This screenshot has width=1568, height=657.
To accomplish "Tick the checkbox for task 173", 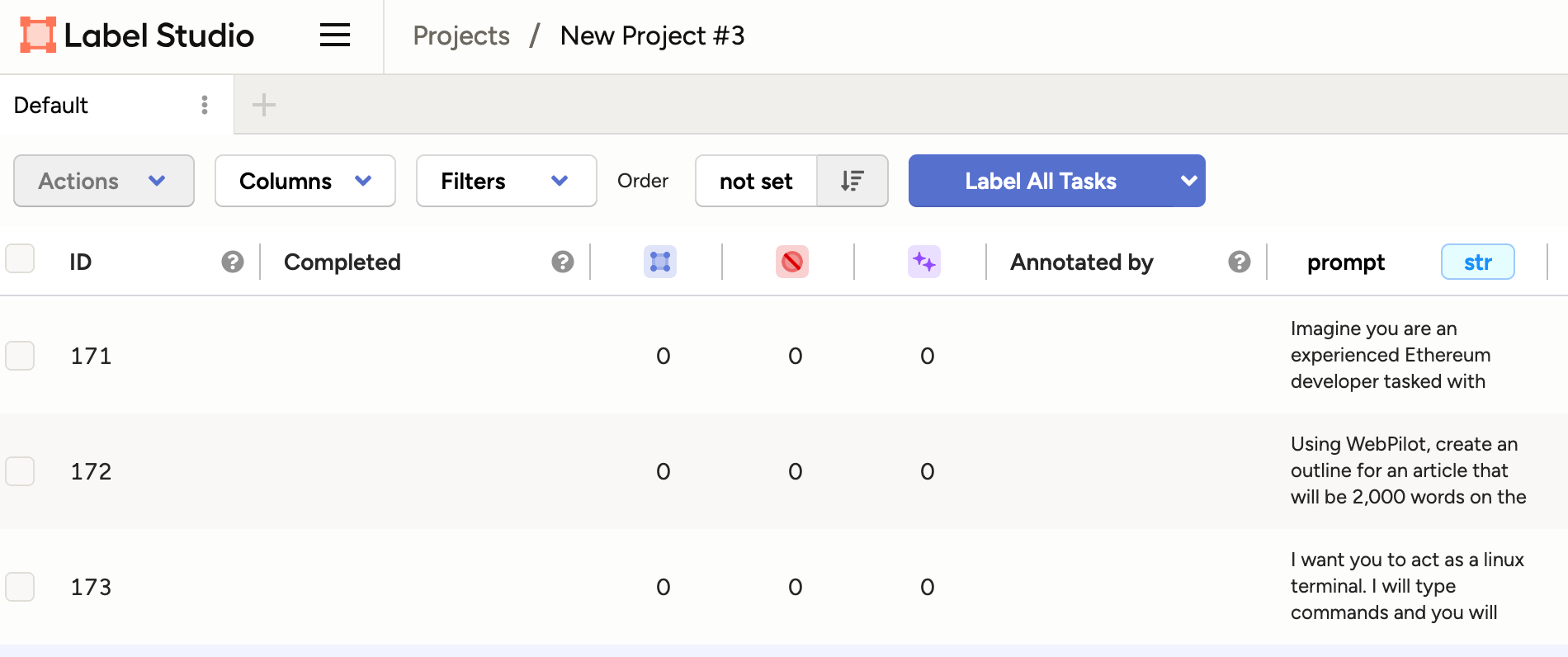I will click(x=20, y=587).
